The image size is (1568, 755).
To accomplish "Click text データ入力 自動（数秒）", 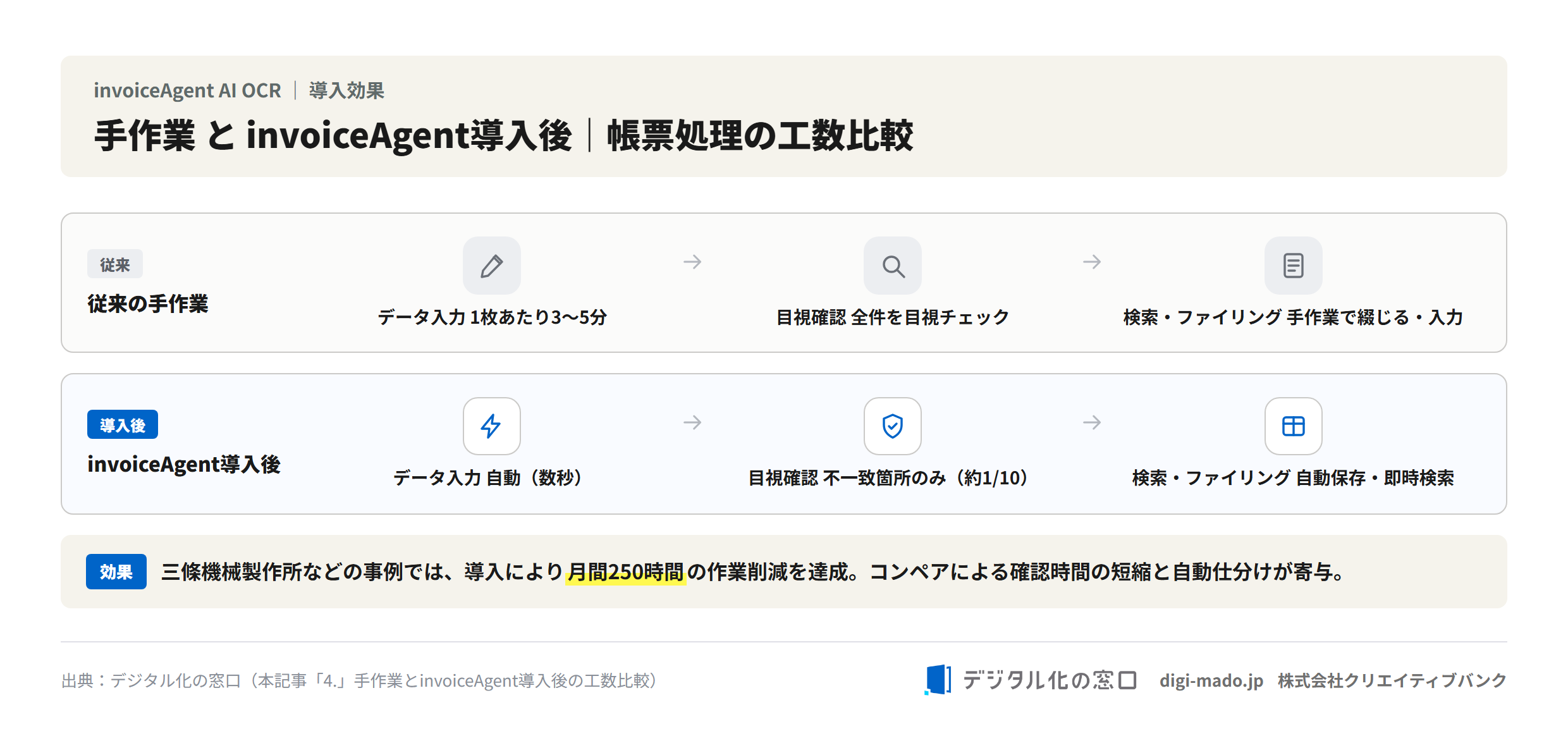I will tap(491, 477).
